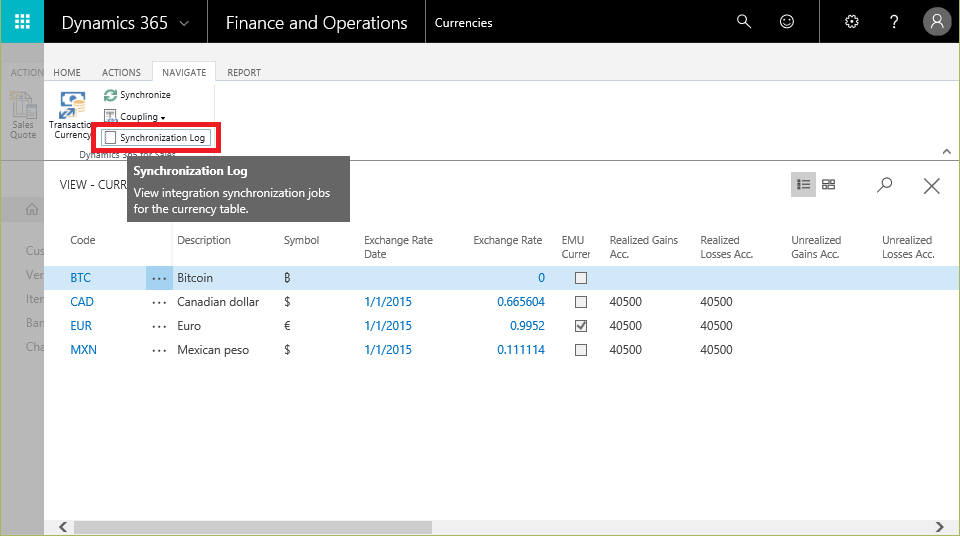Open the HOME ribbon tab

click(67, 72)
